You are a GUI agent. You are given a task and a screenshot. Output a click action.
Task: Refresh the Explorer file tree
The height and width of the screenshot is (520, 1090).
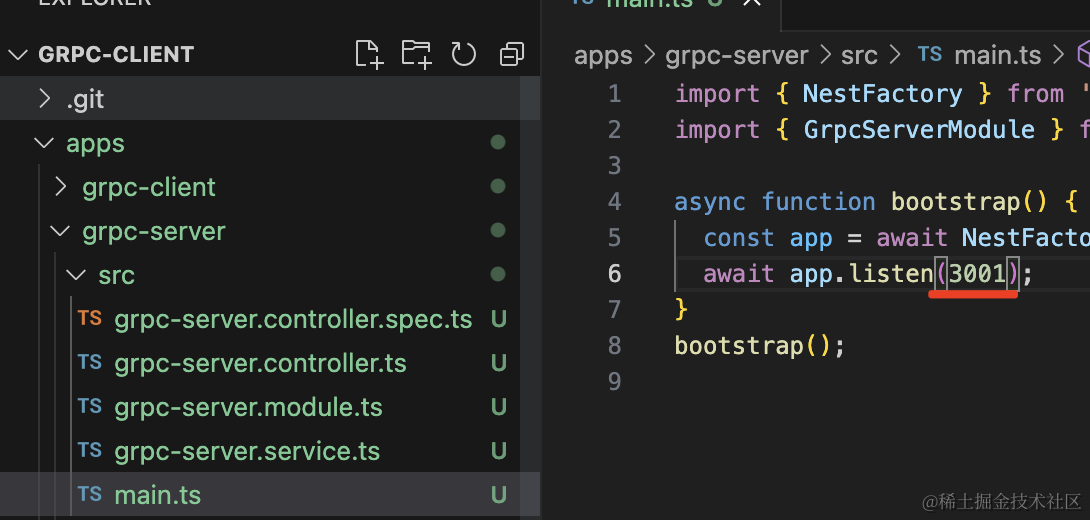(x=464, y=54)
